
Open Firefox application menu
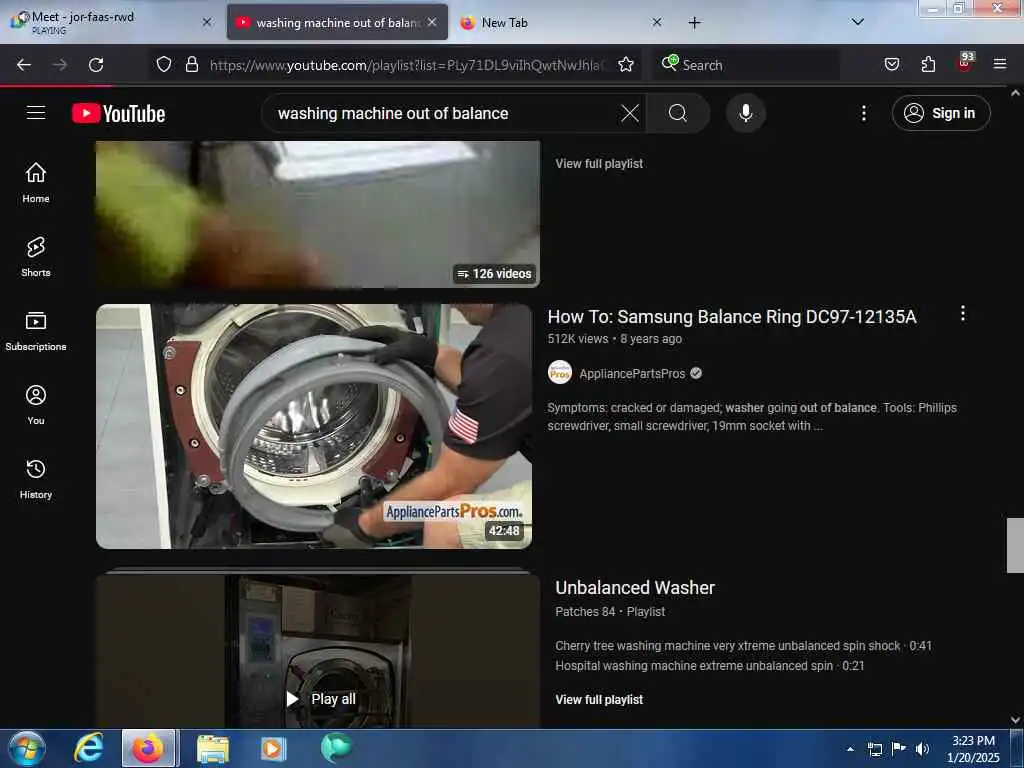tap(999, 64)
